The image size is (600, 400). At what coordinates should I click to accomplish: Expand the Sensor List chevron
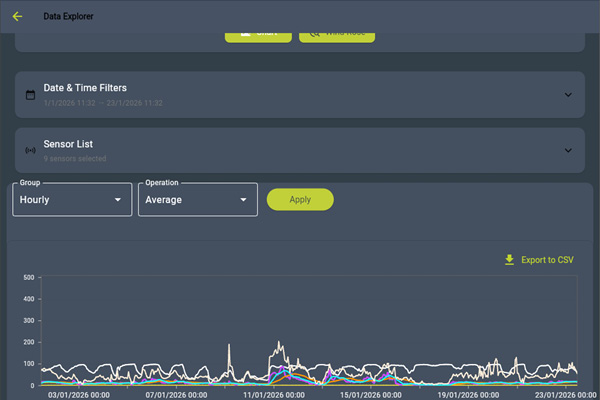tap(568, 151)
